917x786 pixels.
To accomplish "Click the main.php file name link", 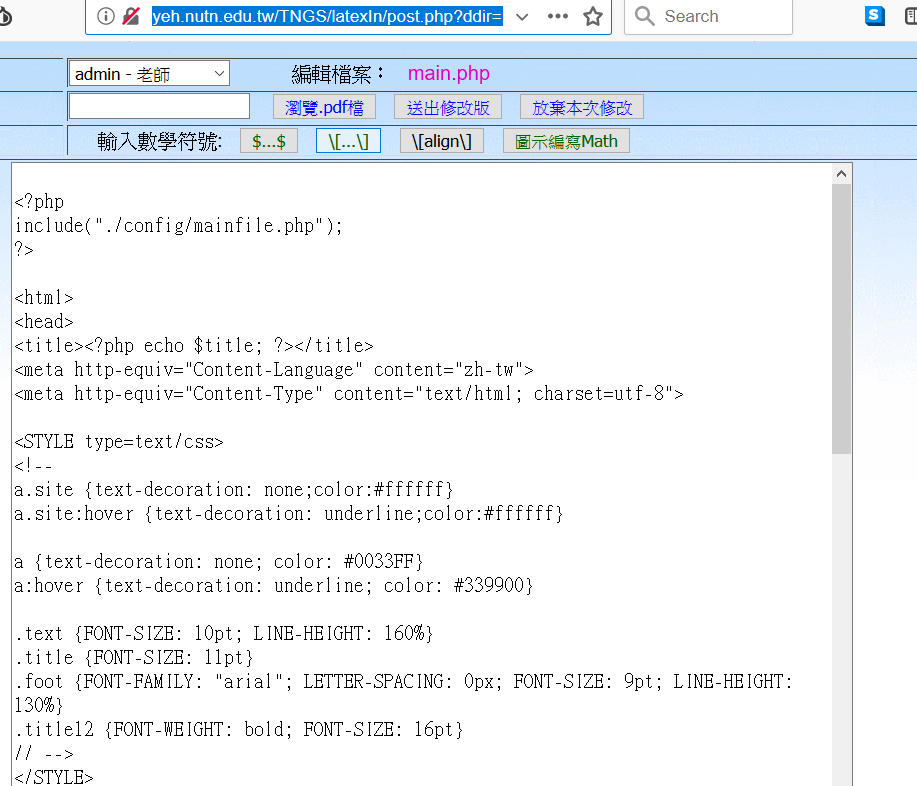I will tap(449, 73).
